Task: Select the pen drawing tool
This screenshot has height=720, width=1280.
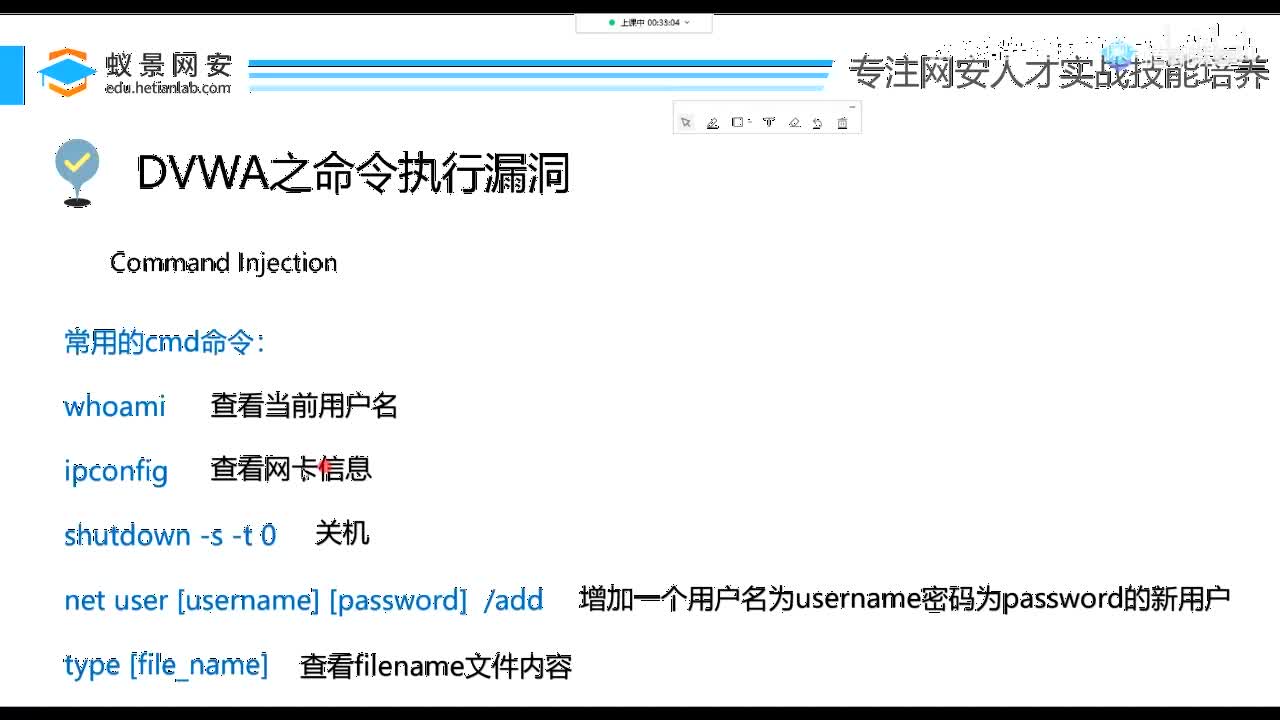Action: pos(713,122)
